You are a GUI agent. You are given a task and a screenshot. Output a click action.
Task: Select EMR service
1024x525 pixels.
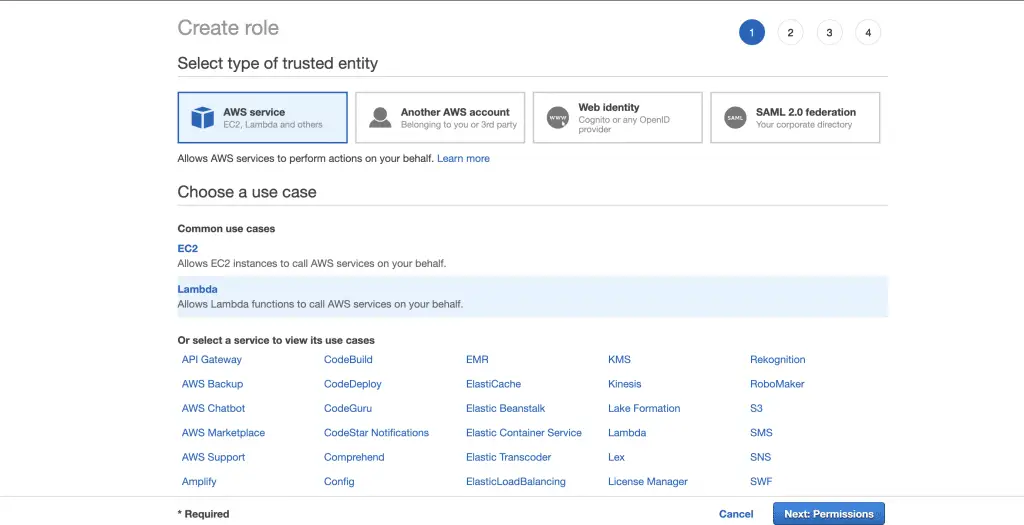[x=477, y=360]
